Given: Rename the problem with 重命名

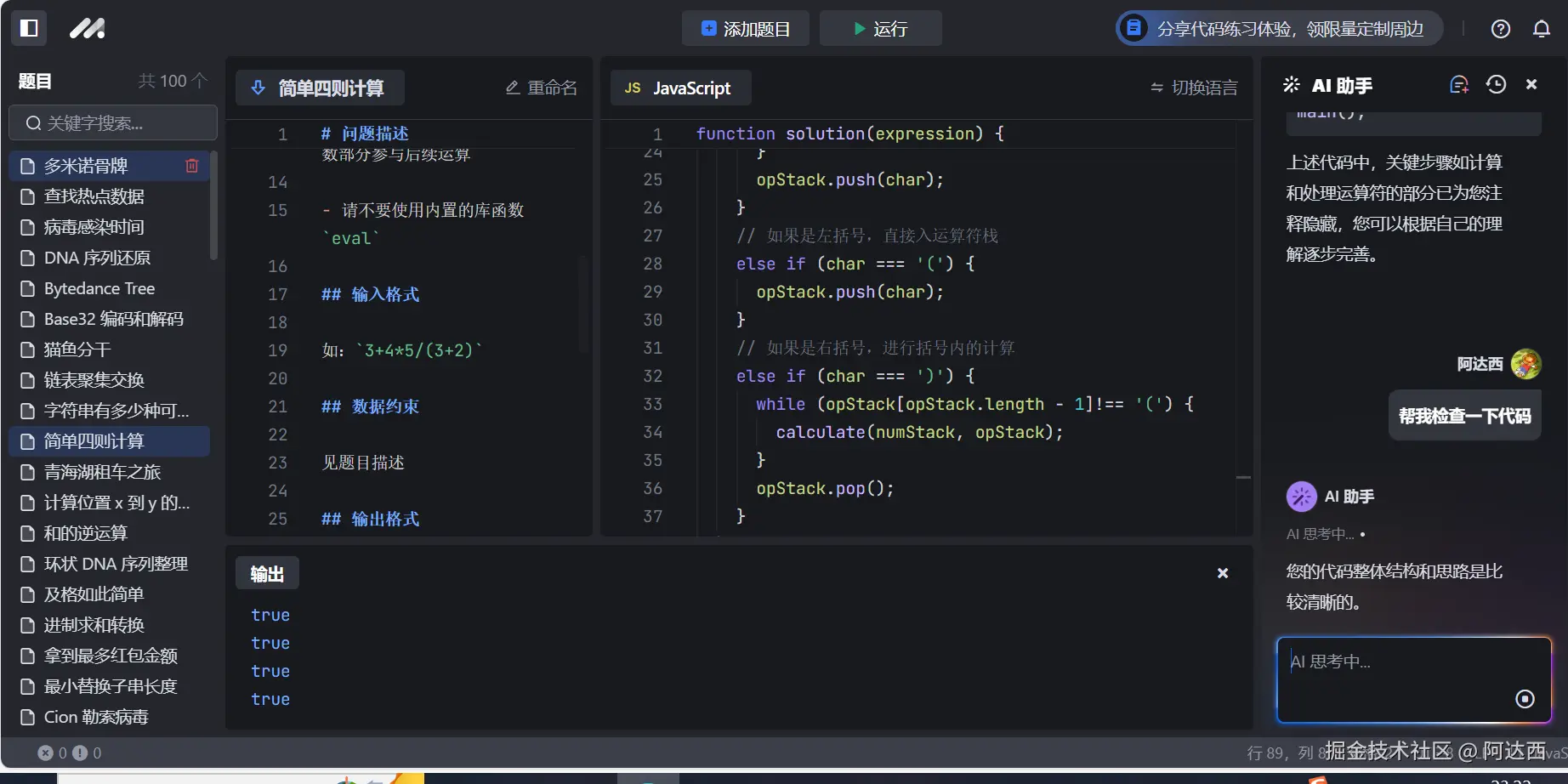Looking at the screenshot, I should tap(542, 88).
